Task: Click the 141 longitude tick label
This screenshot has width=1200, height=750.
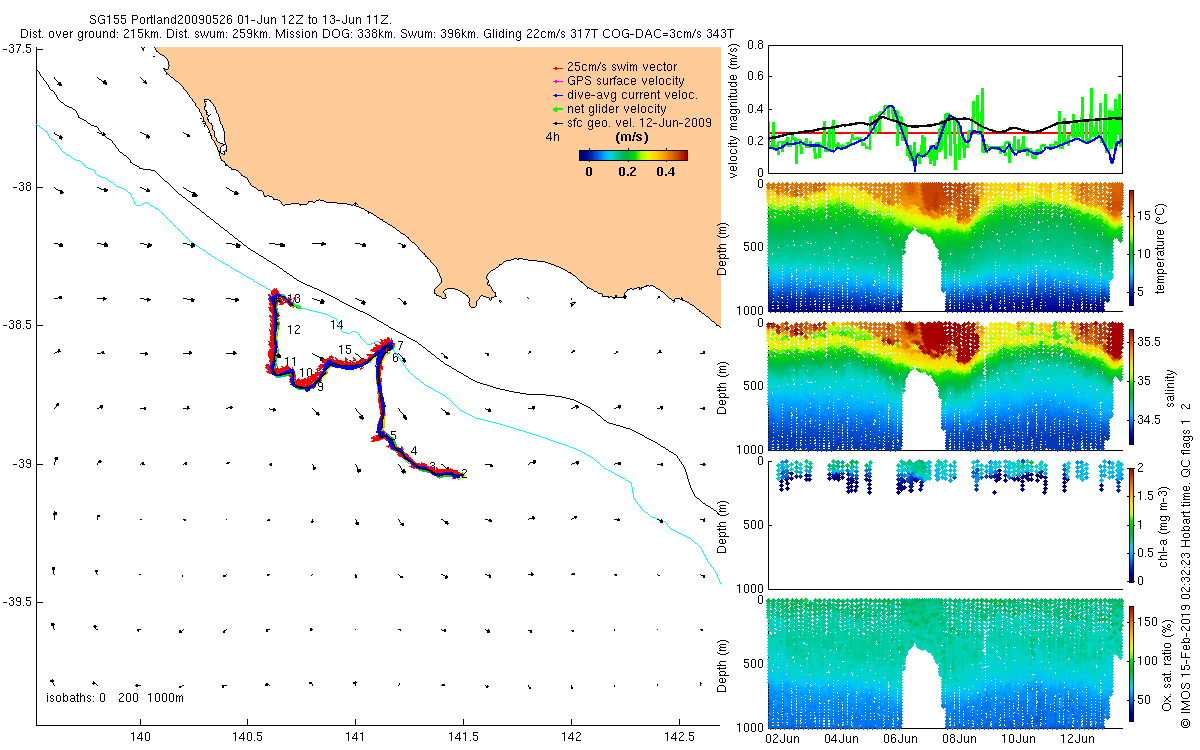Action: 355,737
